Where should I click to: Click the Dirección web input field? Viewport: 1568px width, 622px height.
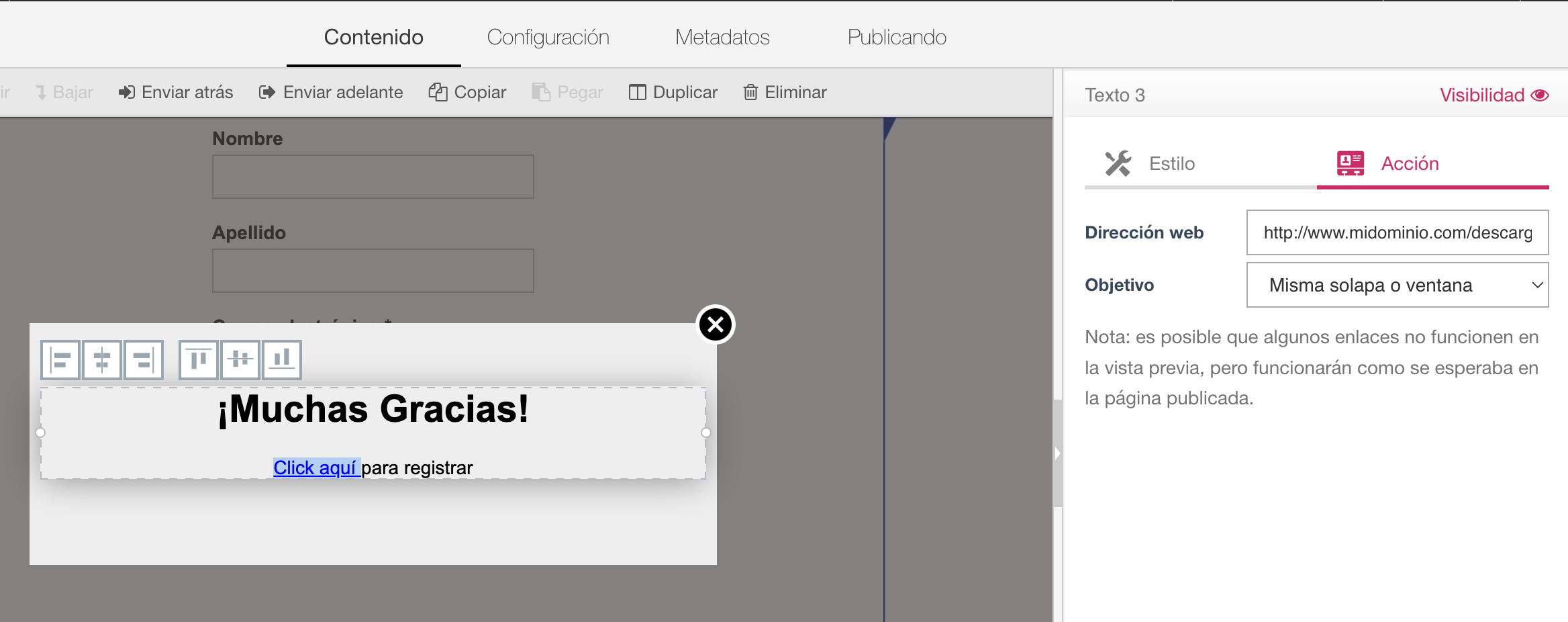(x=1397, y=232)
